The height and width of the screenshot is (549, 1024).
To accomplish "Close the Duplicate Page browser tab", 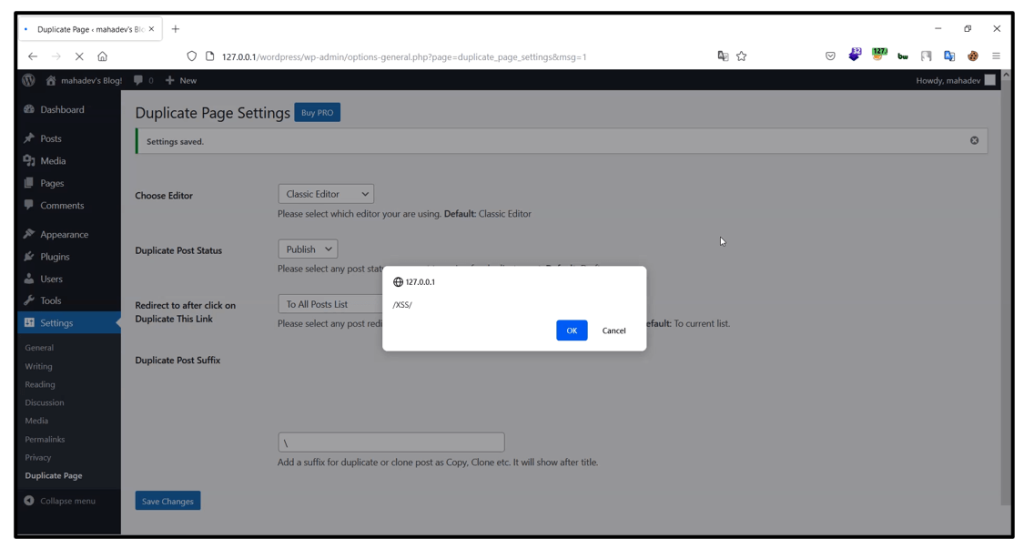I will point(152,29).
